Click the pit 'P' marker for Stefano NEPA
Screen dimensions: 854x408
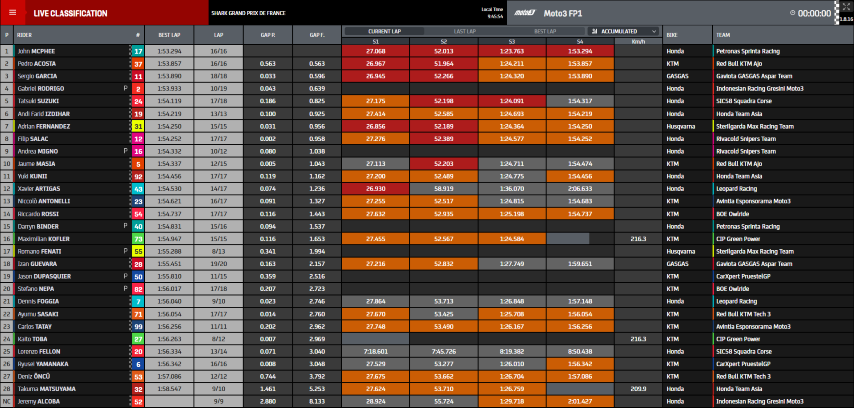[125, 289]
